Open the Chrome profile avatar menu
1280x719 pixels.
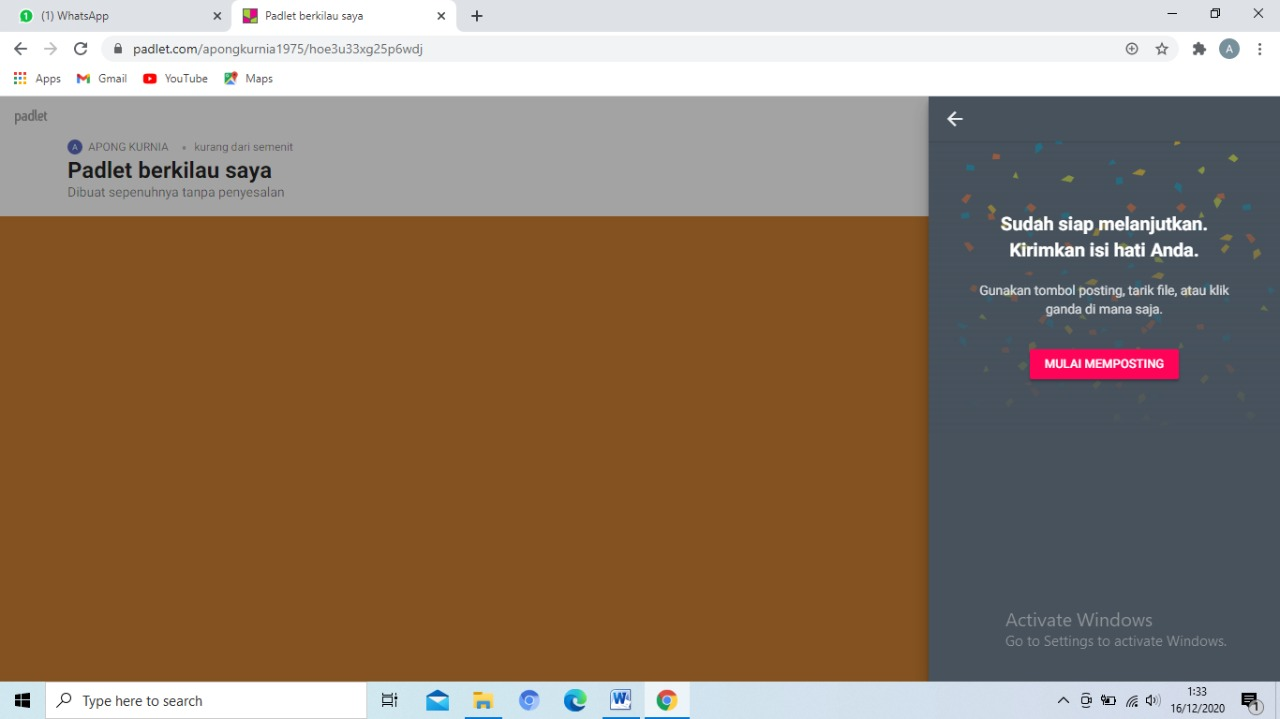(x=1229, y=48)
